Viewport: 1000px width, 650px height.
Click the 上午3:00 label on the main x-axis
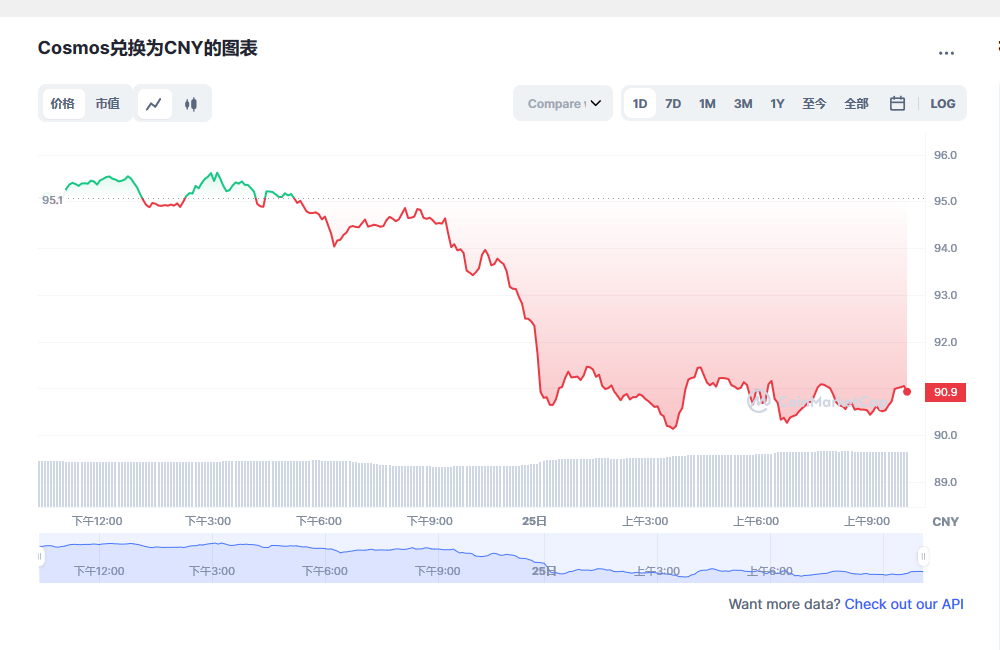point(645,521)
